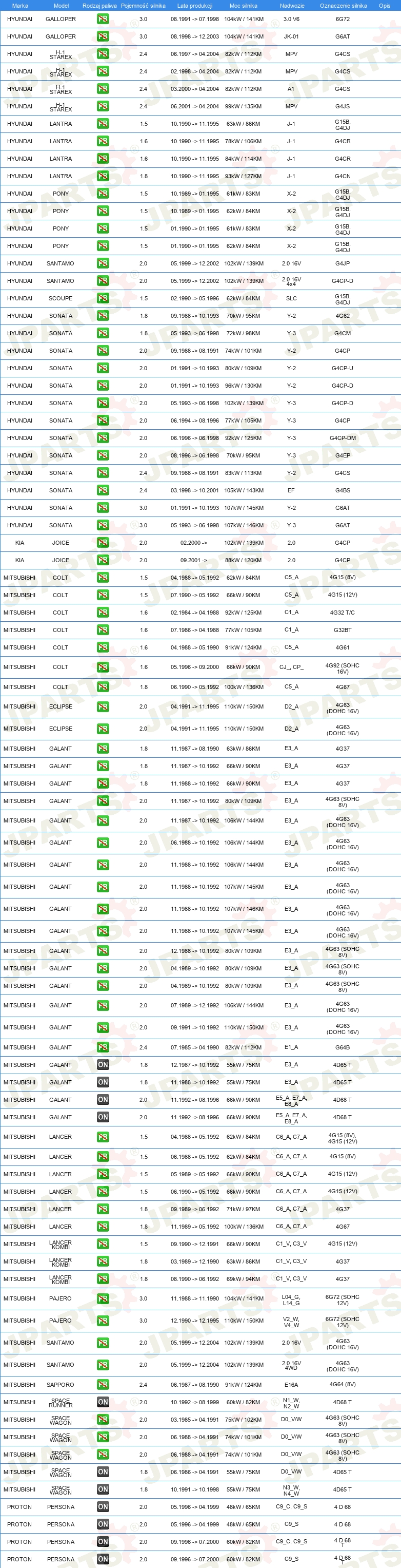Click the petrol icon in the Sonata G4EP row
This screenshot has width=401, height=1568.
[103, 455]
